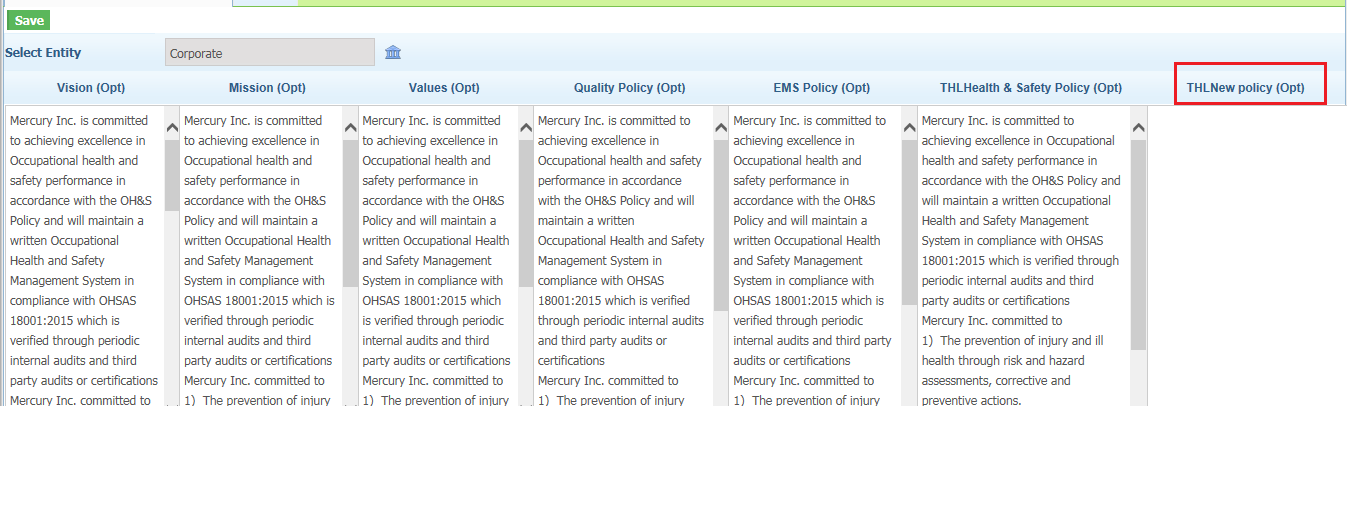Click the entity building icon beside Corporate

pos(393,53)
